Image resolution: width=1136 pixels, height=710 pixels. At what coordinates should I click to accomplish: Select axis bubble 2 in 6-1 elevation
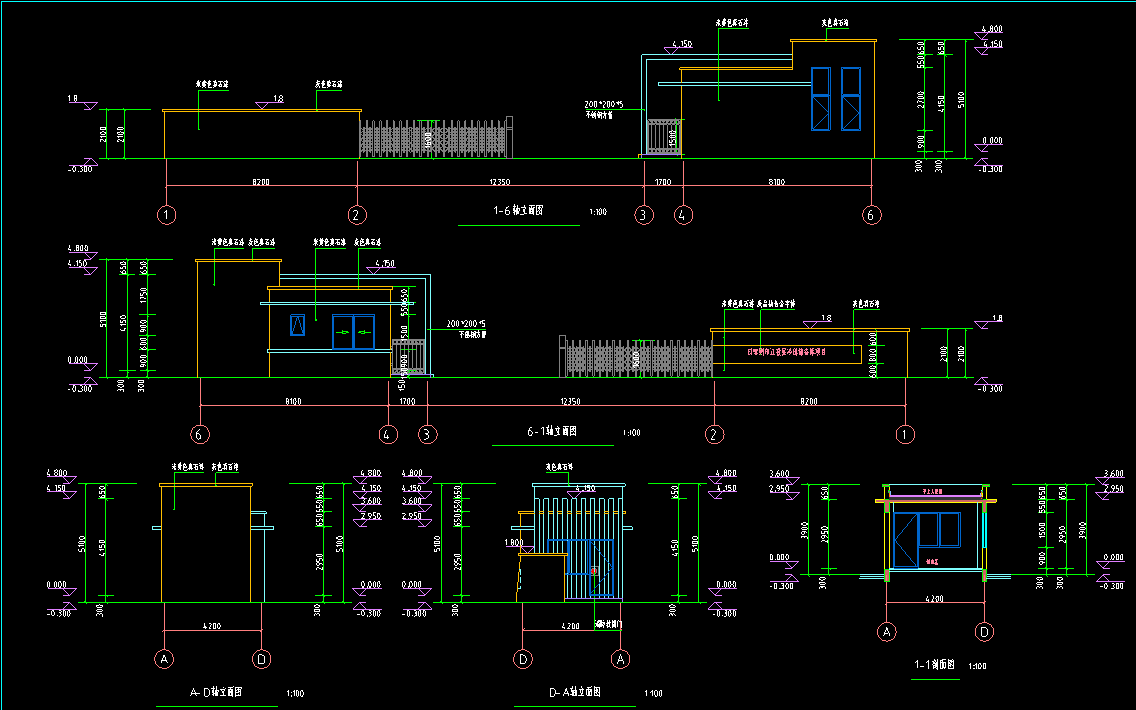click(x=714, y=435)
